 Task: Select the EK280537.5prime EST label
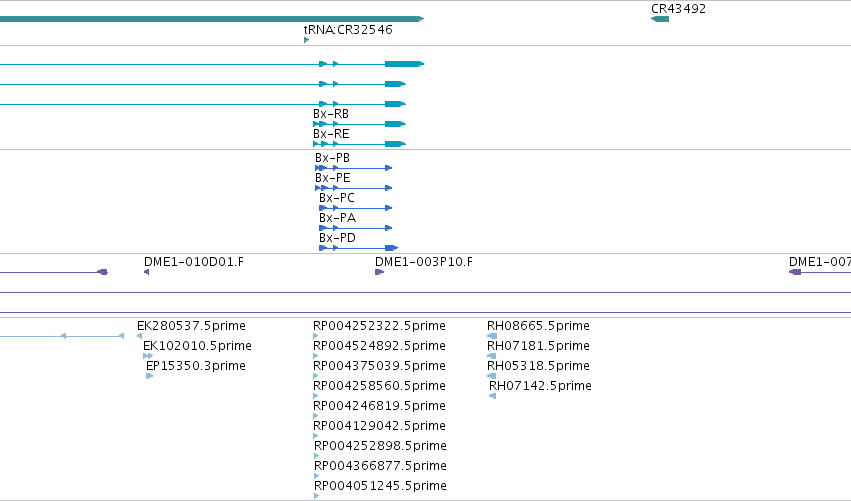click(192, 326)
